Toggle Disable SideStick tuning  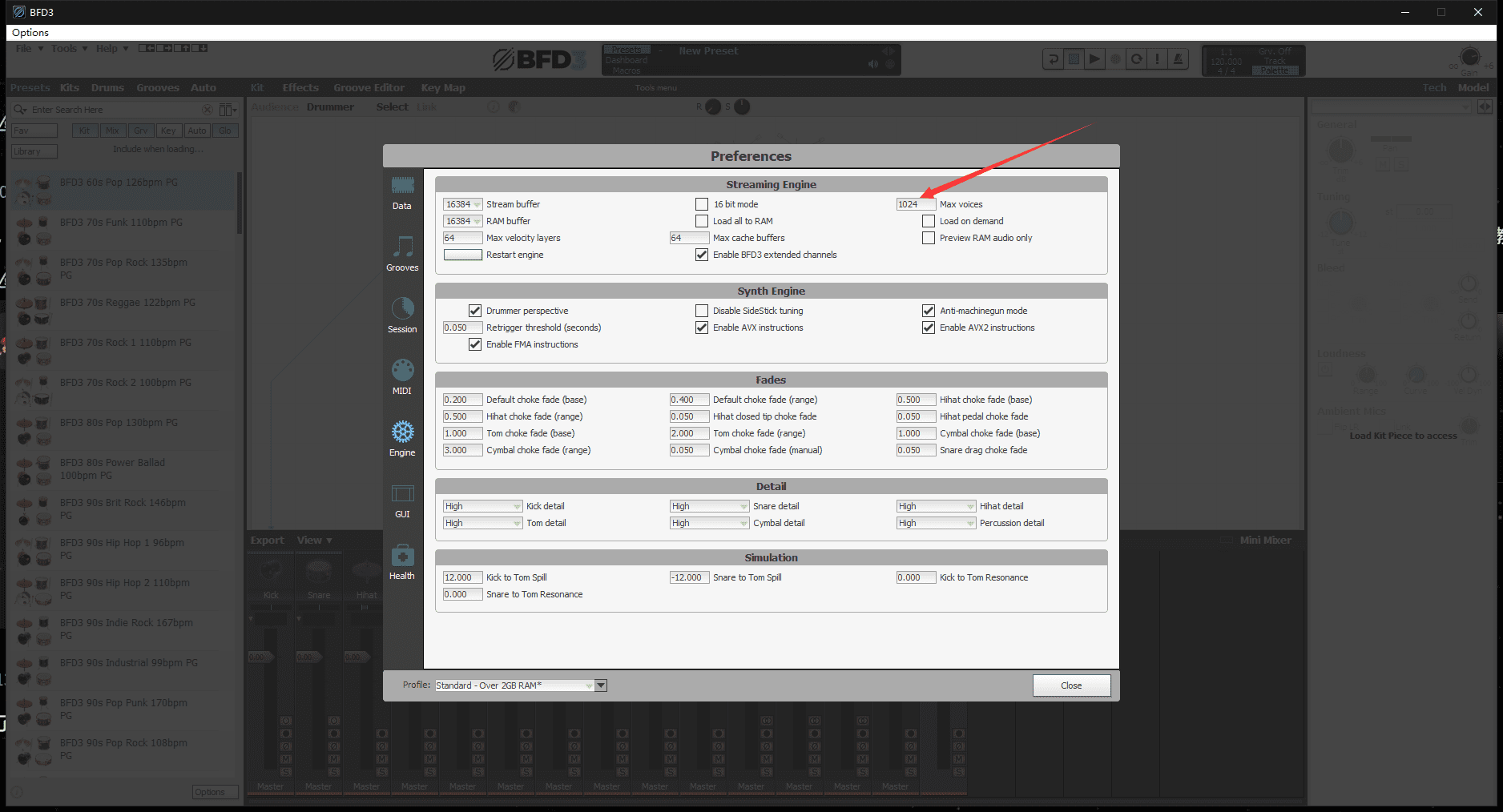pos(702,311)
